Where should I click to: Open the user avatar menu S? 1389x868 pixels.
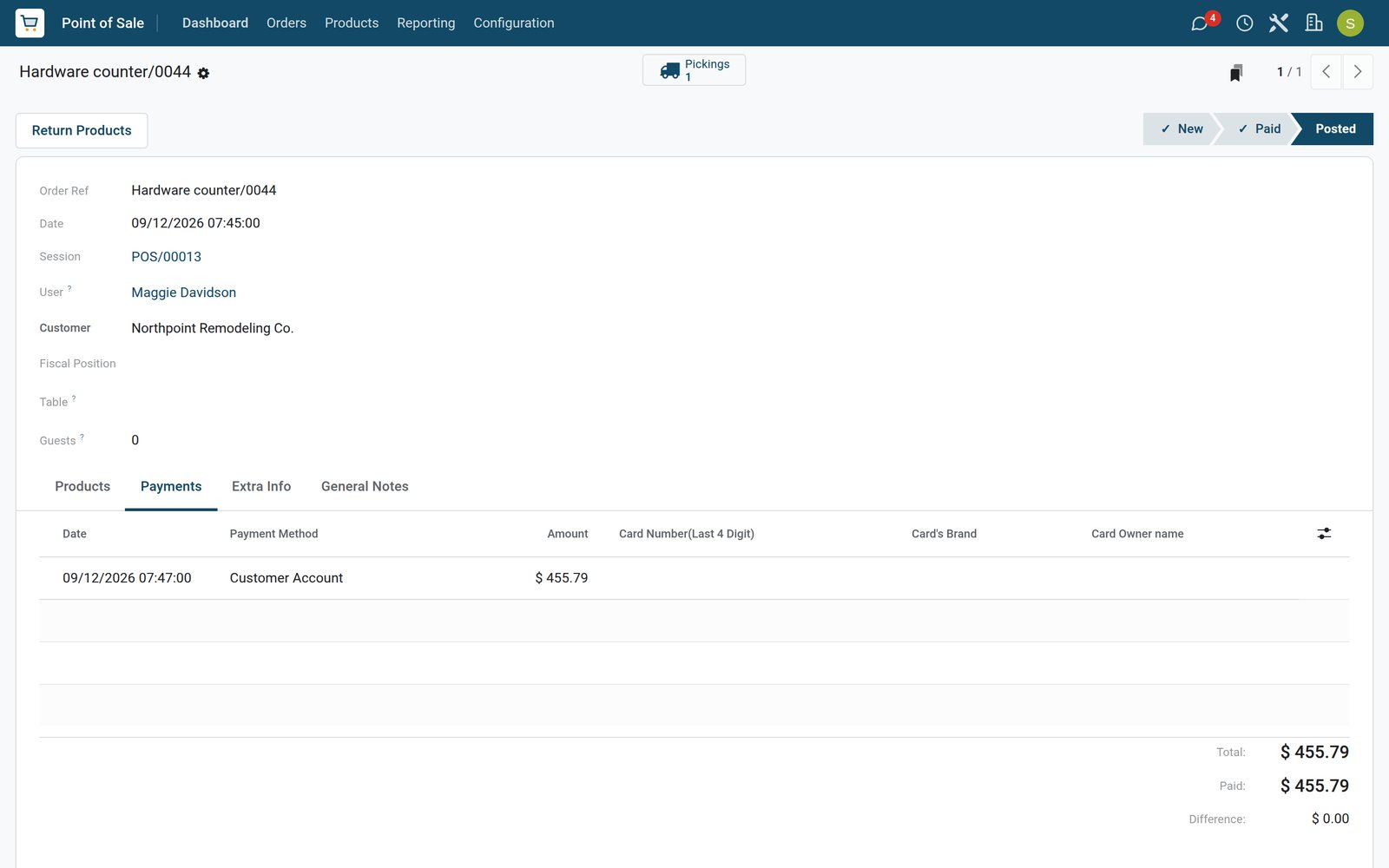pos(1350,23)
